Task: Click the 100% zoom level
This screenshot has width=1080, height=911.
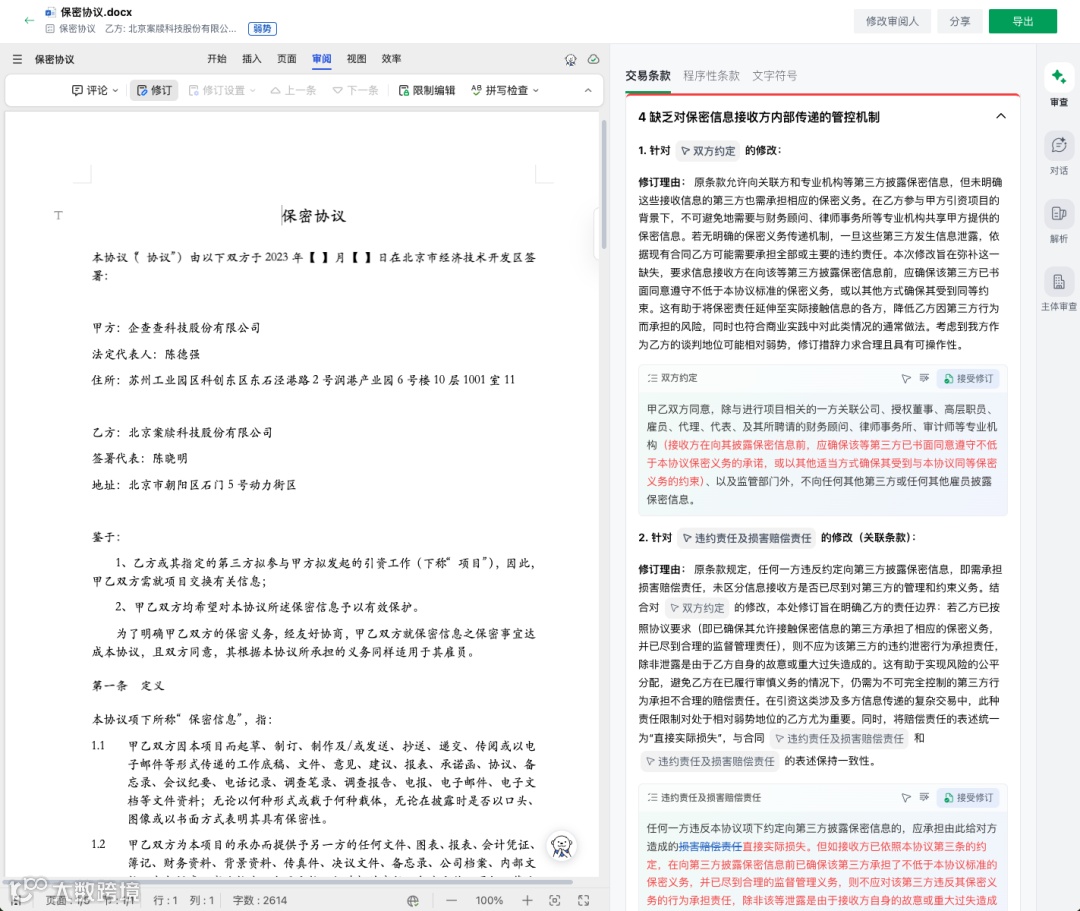Action: (489, 901)
